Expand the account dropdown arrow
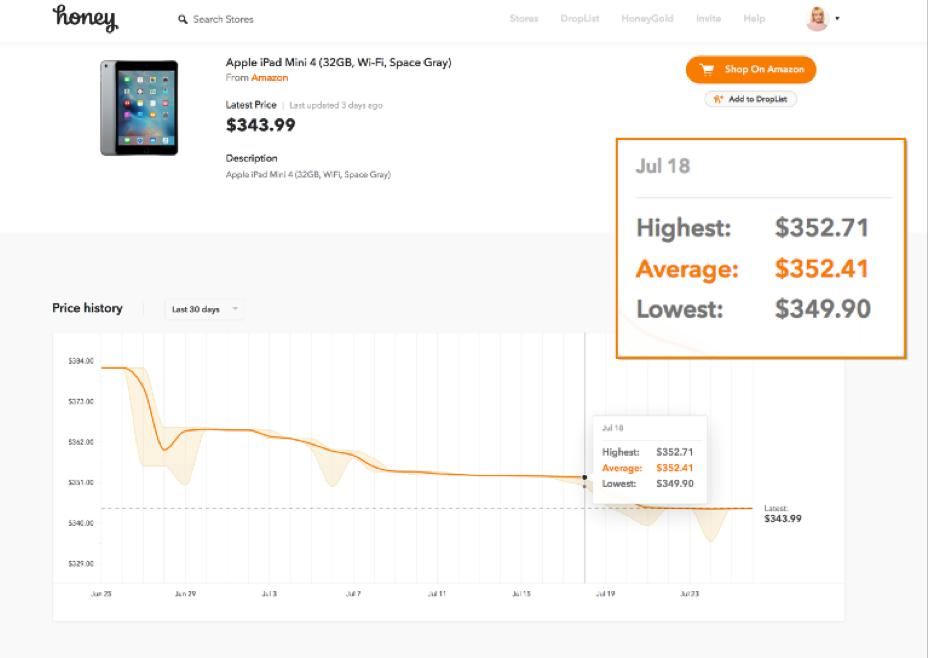The image size is (928, 658). 837,18
